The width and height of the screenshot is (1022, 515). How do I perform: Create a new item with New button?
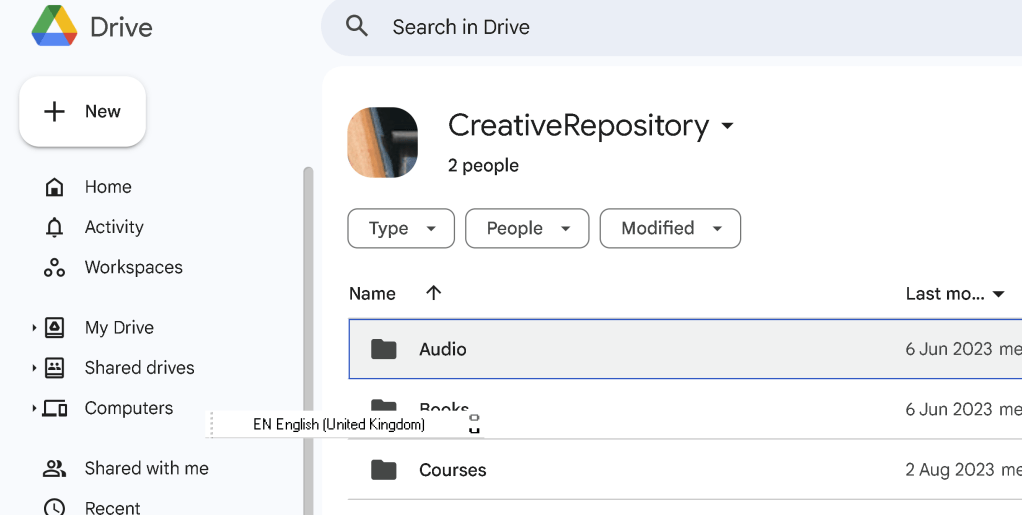coord(82,111)
